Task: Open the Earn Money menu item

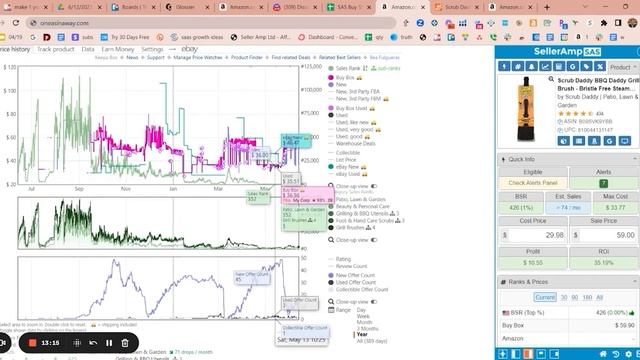Action: (x=118, y=49)
